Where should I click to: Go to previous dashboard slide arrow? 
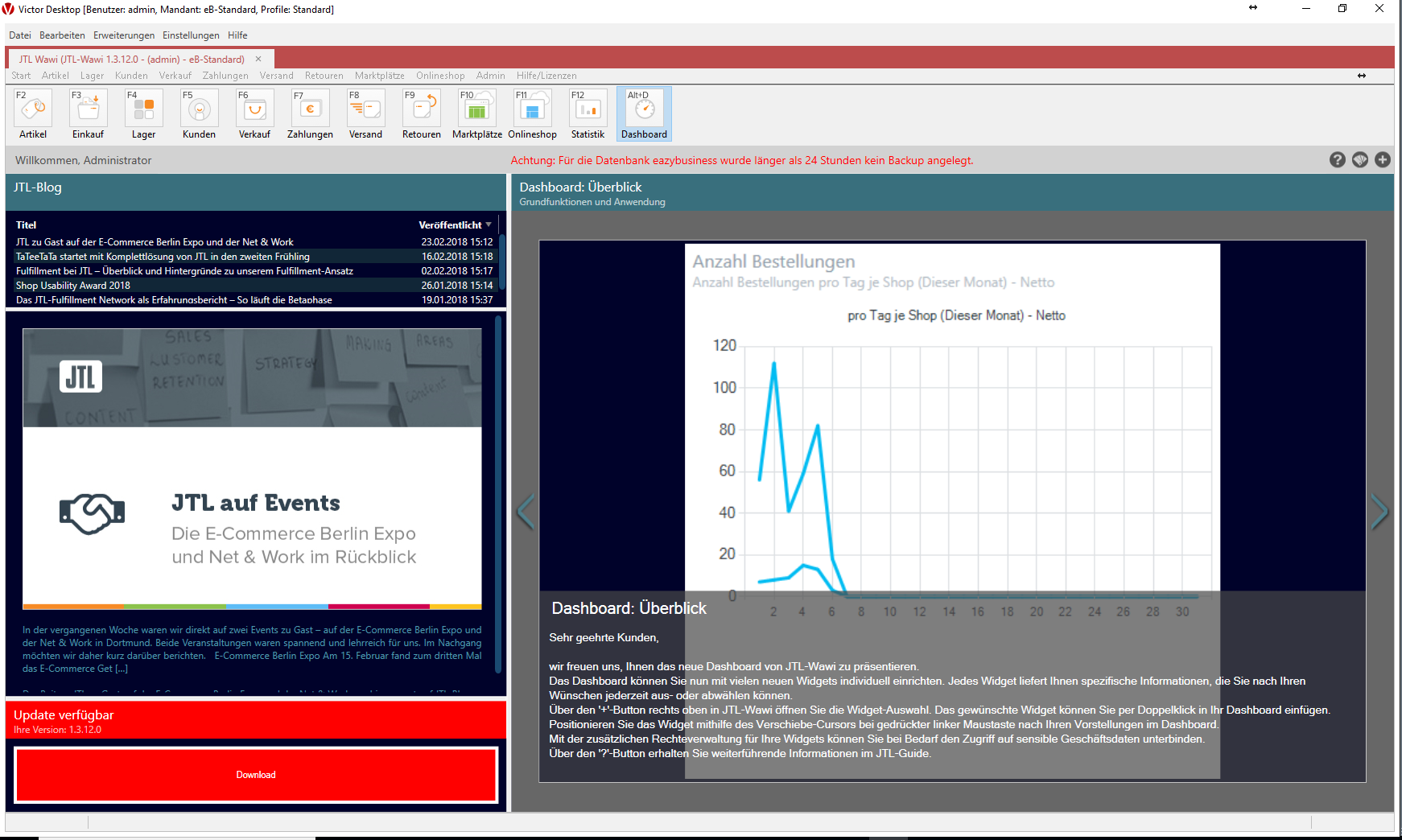pos(526,512)
